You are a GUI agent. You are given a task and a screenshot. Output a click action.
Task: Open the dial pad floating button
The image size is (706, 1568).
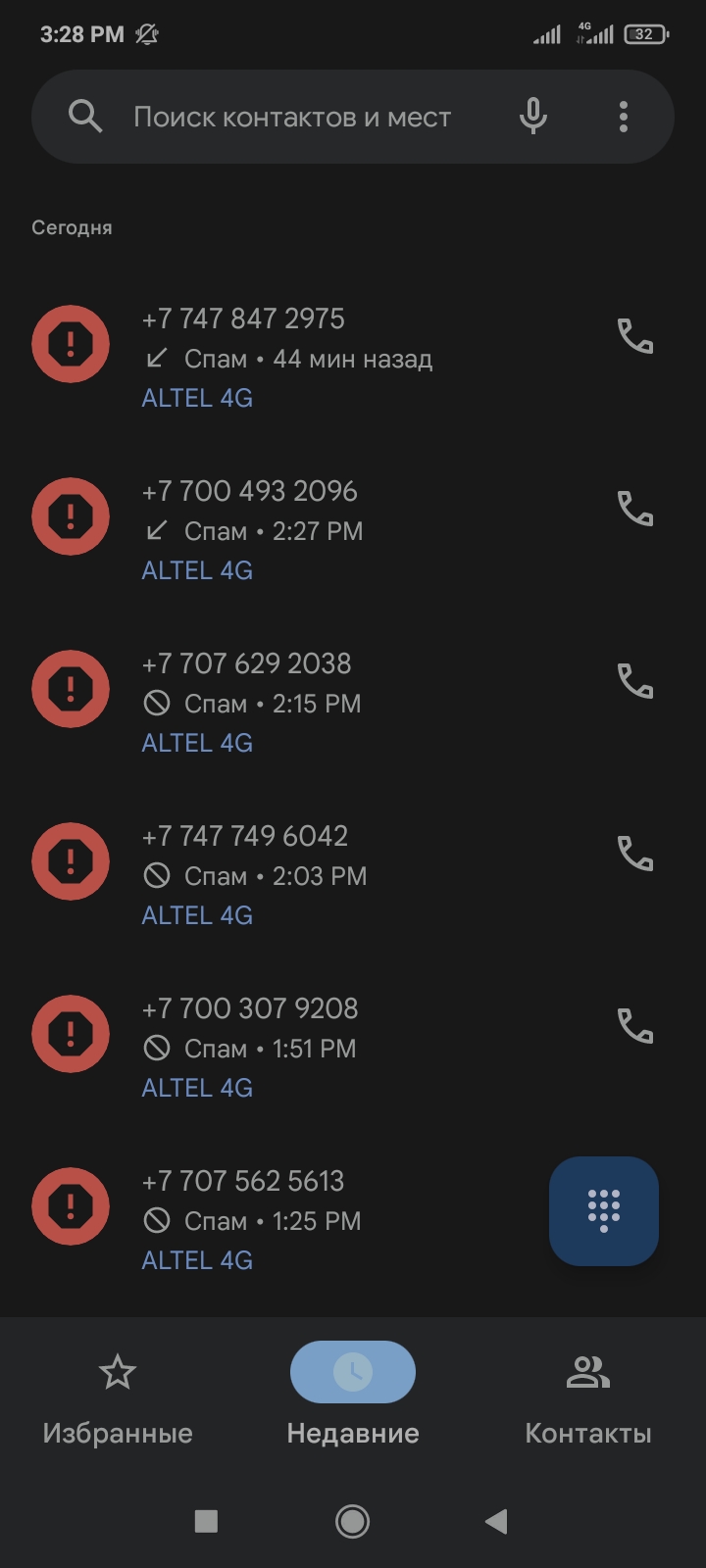[x=604, y=1211]
